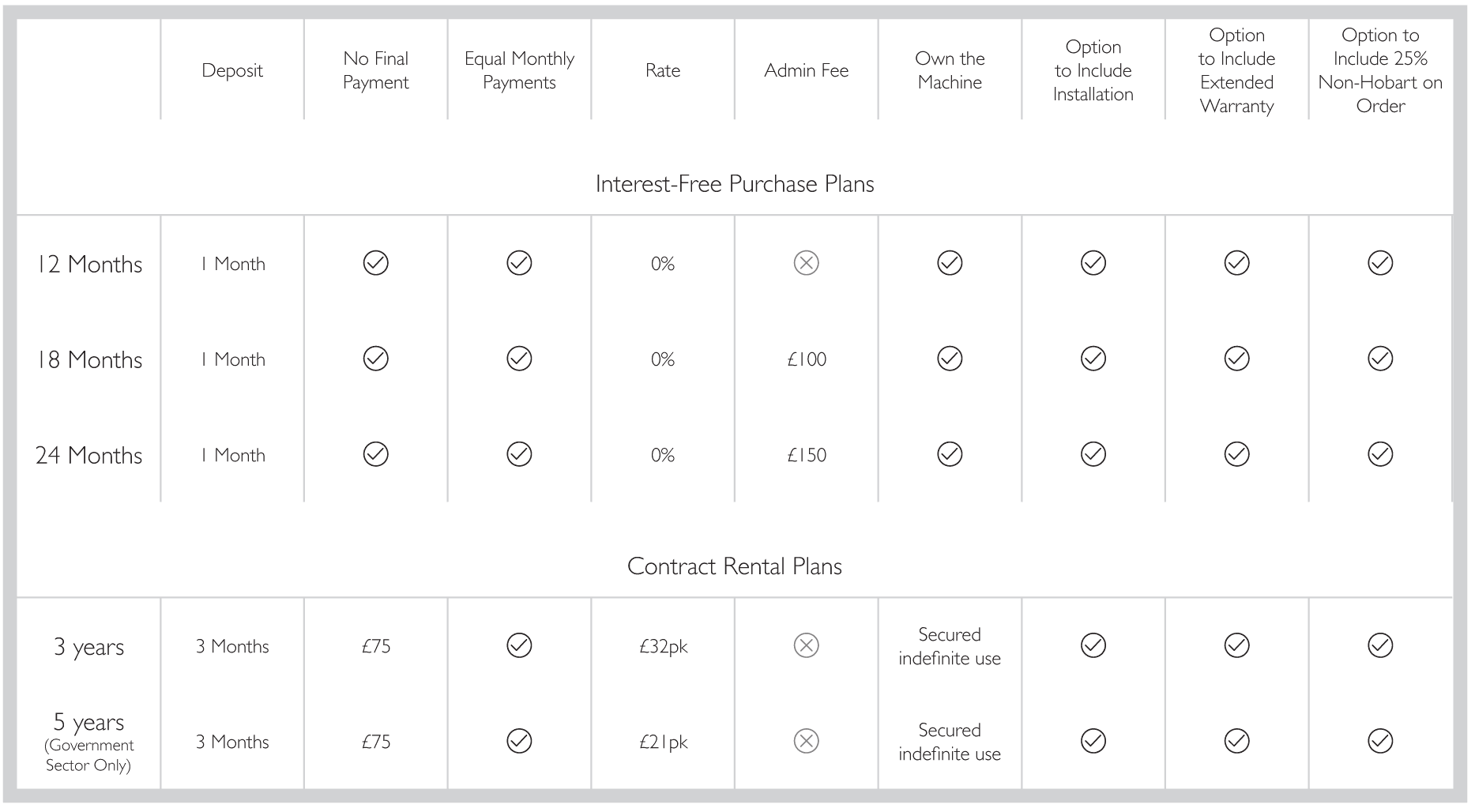Click the £100 admin fee for 18 Months
1475x812 pixels.
807,359
